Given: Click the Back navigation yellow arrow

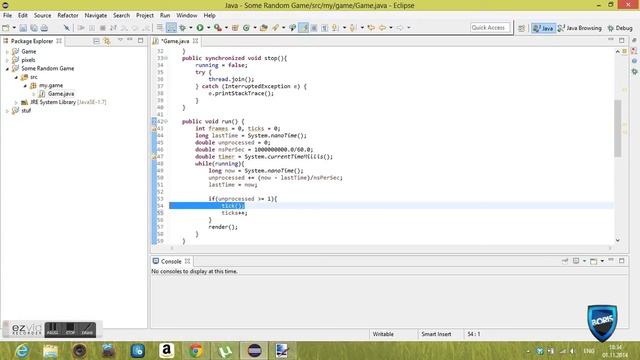Looking at the screenshot, I should tap(382, 28).
